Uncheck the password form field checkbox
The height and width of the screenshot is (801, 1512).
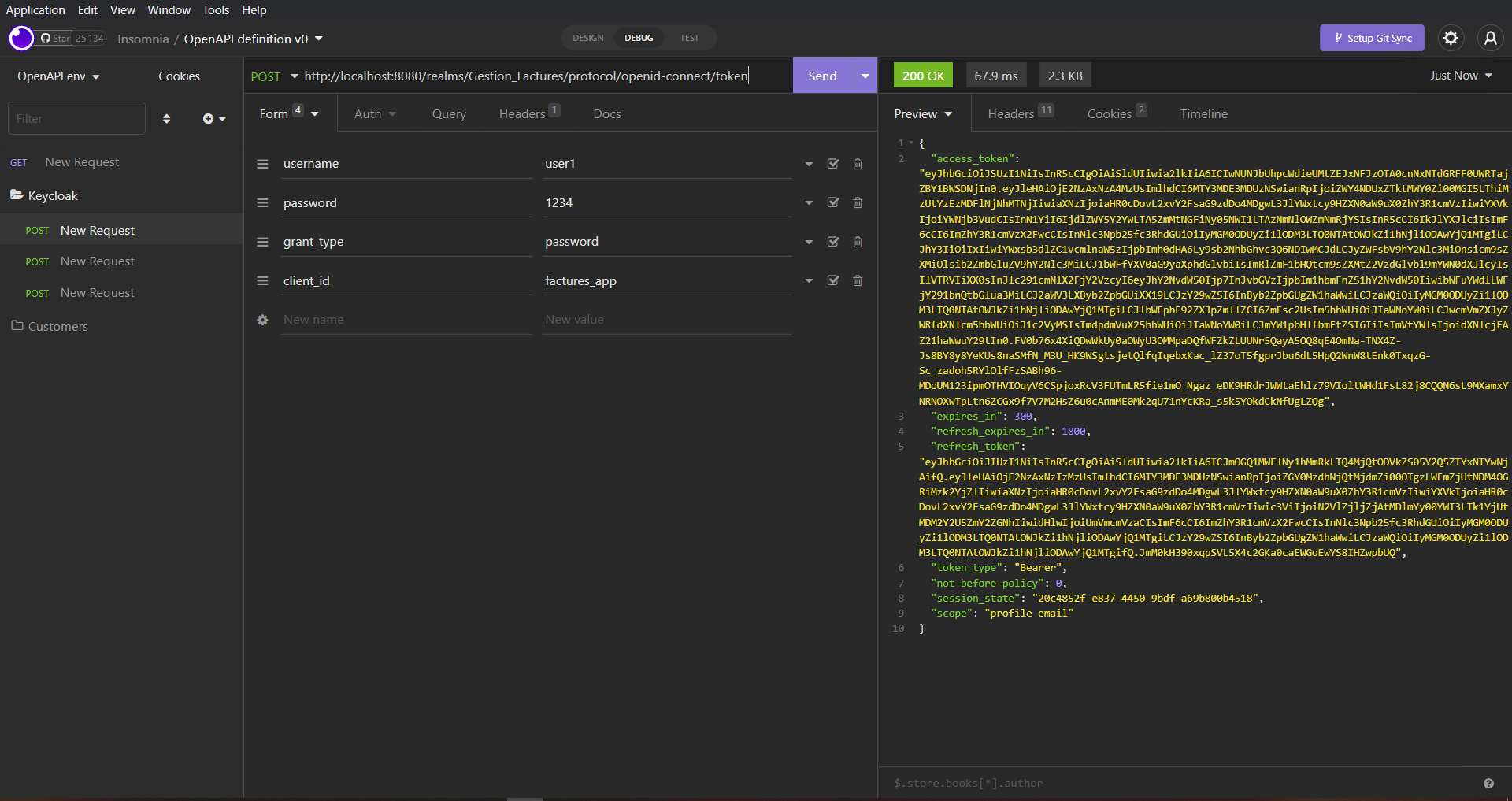[x=832, y=202]
